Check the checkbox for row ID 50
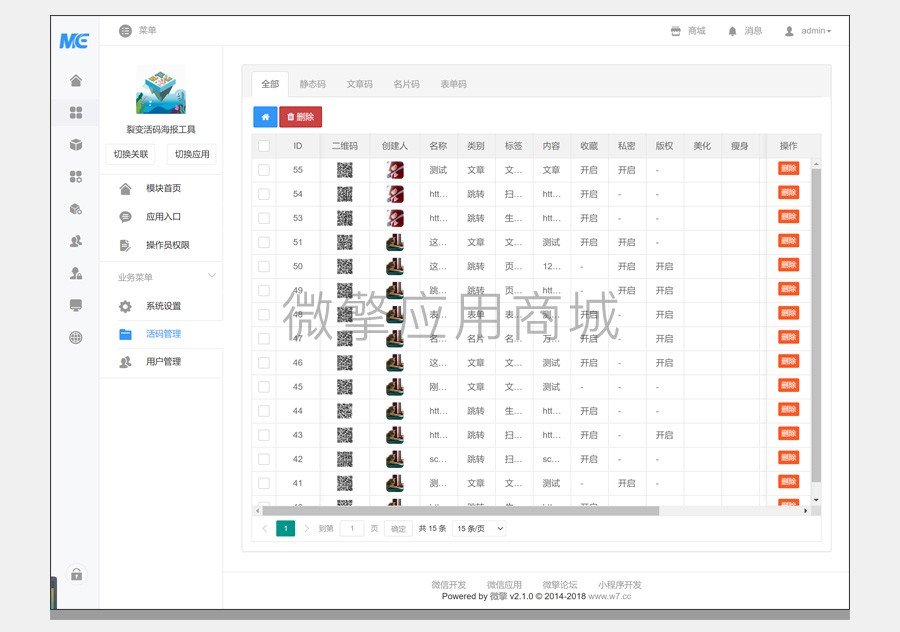Image resolution: width=900 pixels, height=632 pixels. pyautogui.click(x=263, y=266)
